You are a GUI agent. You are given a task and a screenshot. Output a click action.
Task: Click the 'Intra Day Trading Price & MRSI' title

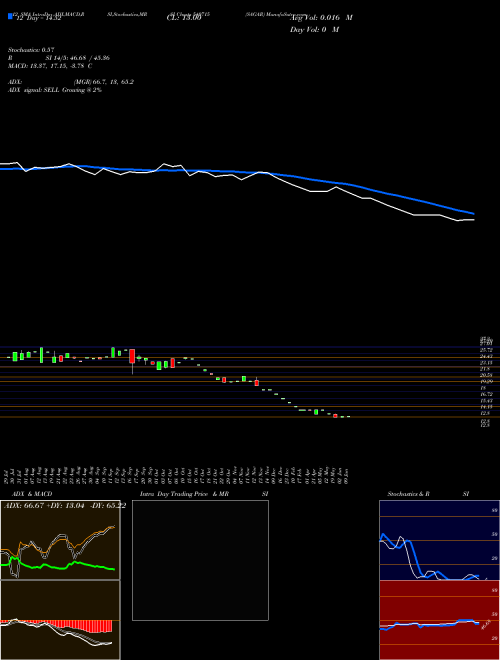(204, 494)
